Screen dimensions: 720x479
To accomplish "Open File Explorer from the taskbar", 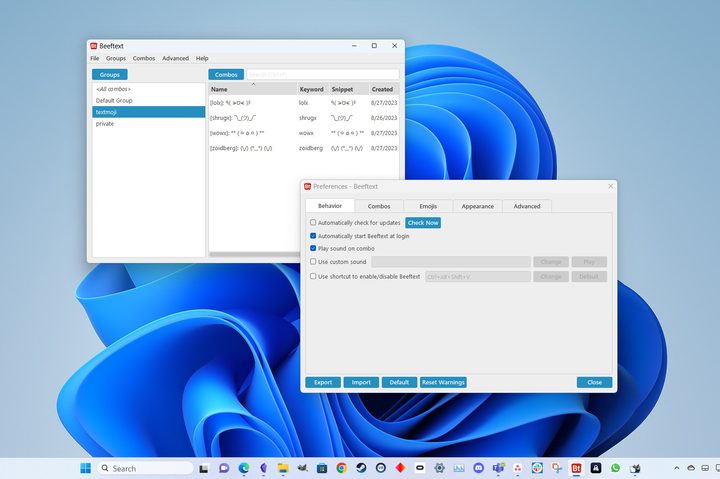I will click(283, 468).
